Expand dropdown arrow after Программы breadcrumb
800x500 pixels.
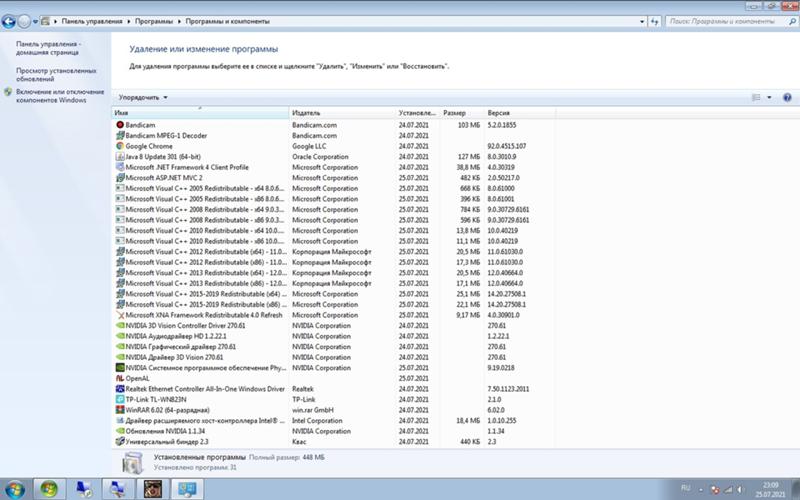pos(179,21)
